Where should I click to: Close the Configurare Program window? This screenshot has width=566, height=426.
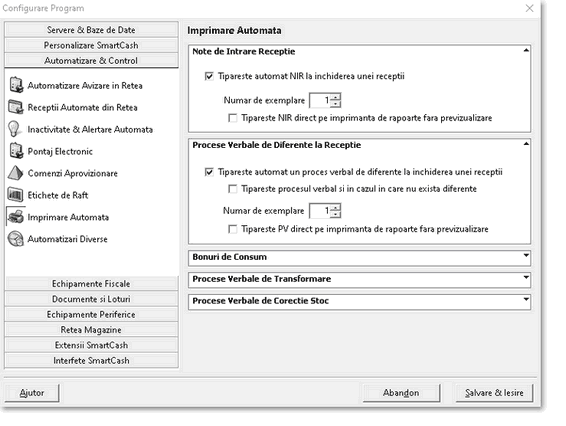(x=530, y=8)
